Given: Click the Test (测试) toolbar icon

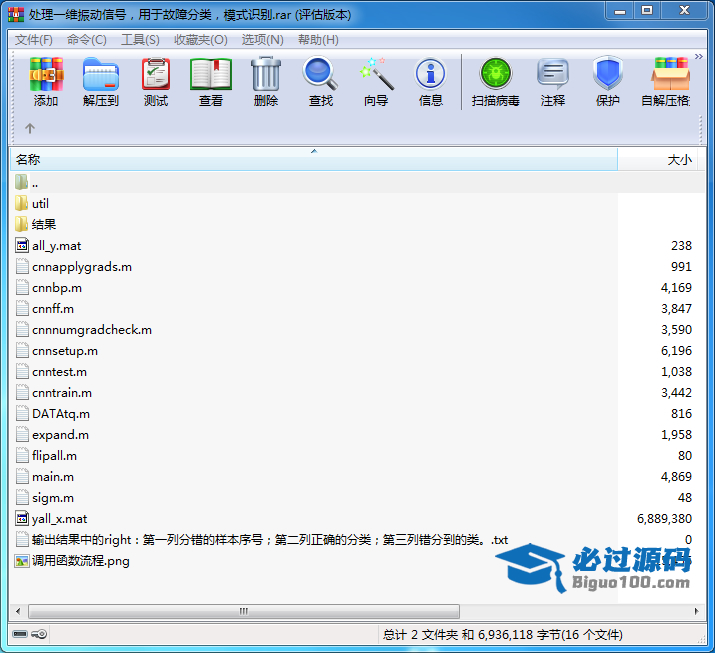Looking at the screenshot, I should pos(156,74).
